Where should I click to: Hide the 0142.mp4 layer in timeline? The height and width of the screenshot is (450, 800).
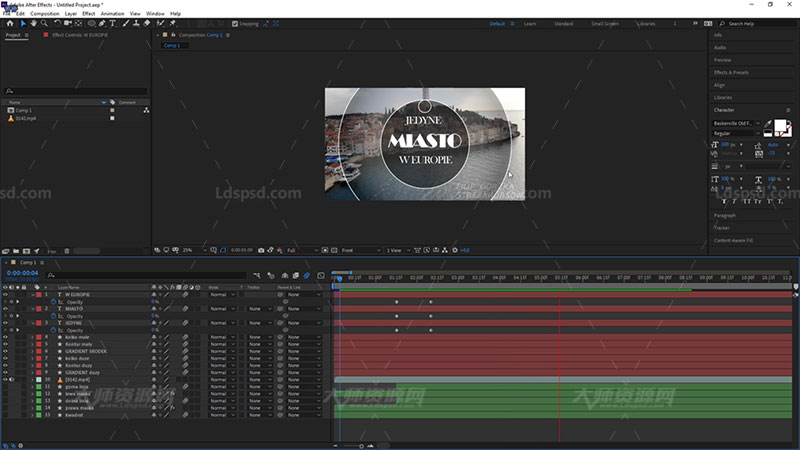tap(5, 380)
